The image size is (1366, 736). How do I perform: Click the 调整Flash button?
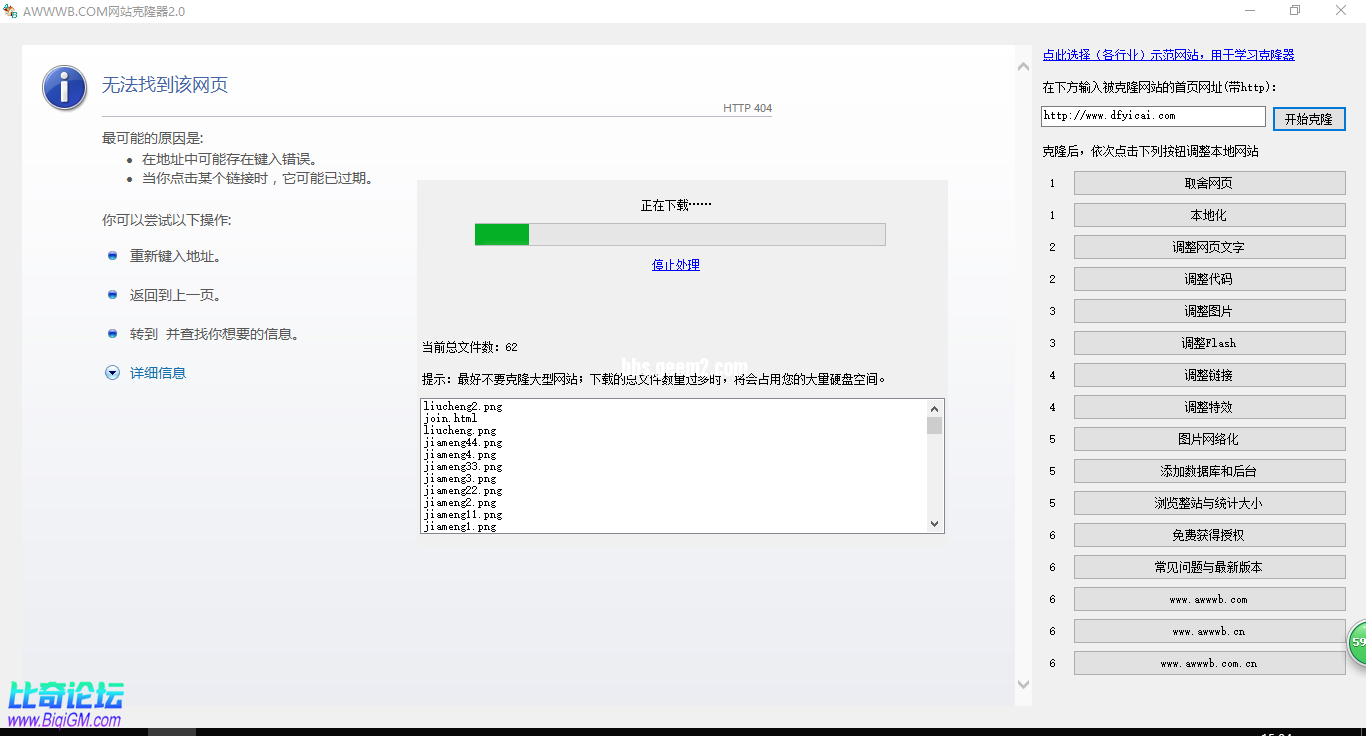coord(1209,343)
